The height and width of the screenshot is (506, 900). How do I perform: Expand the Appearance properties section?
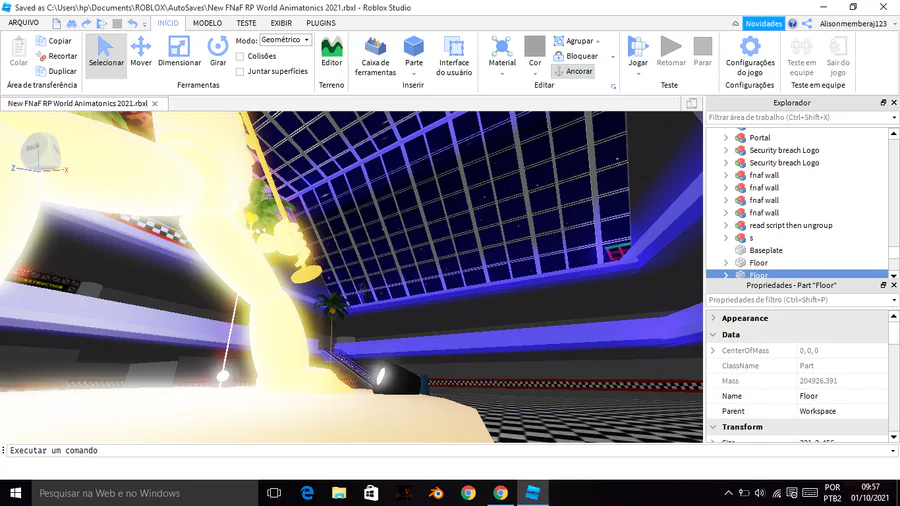(713, 318)
